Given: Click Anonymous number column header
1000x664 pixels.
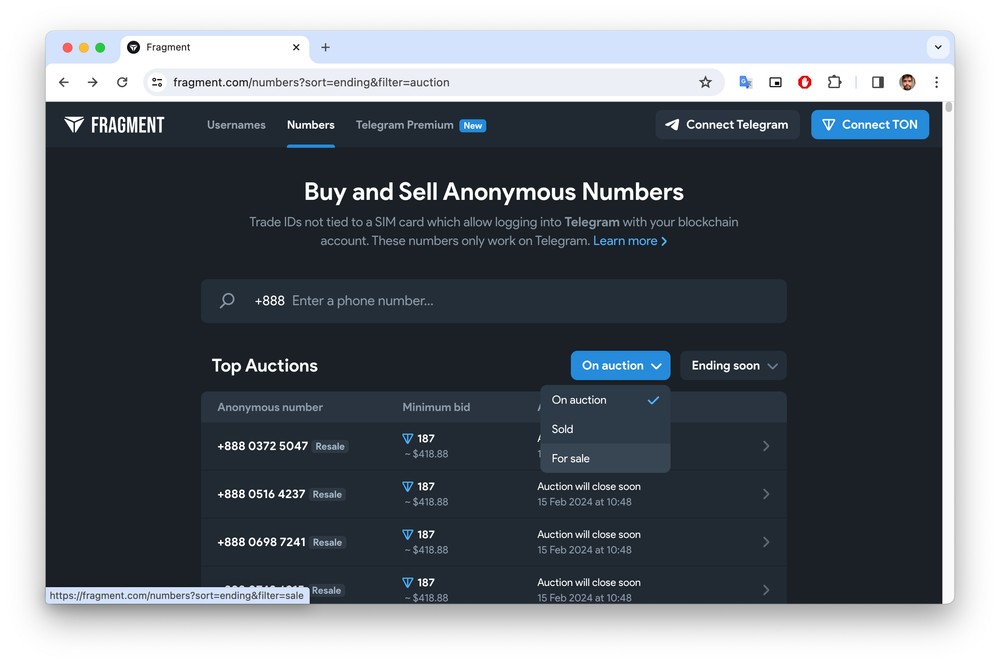Looking at the screenshot, I should click(270, 407).
